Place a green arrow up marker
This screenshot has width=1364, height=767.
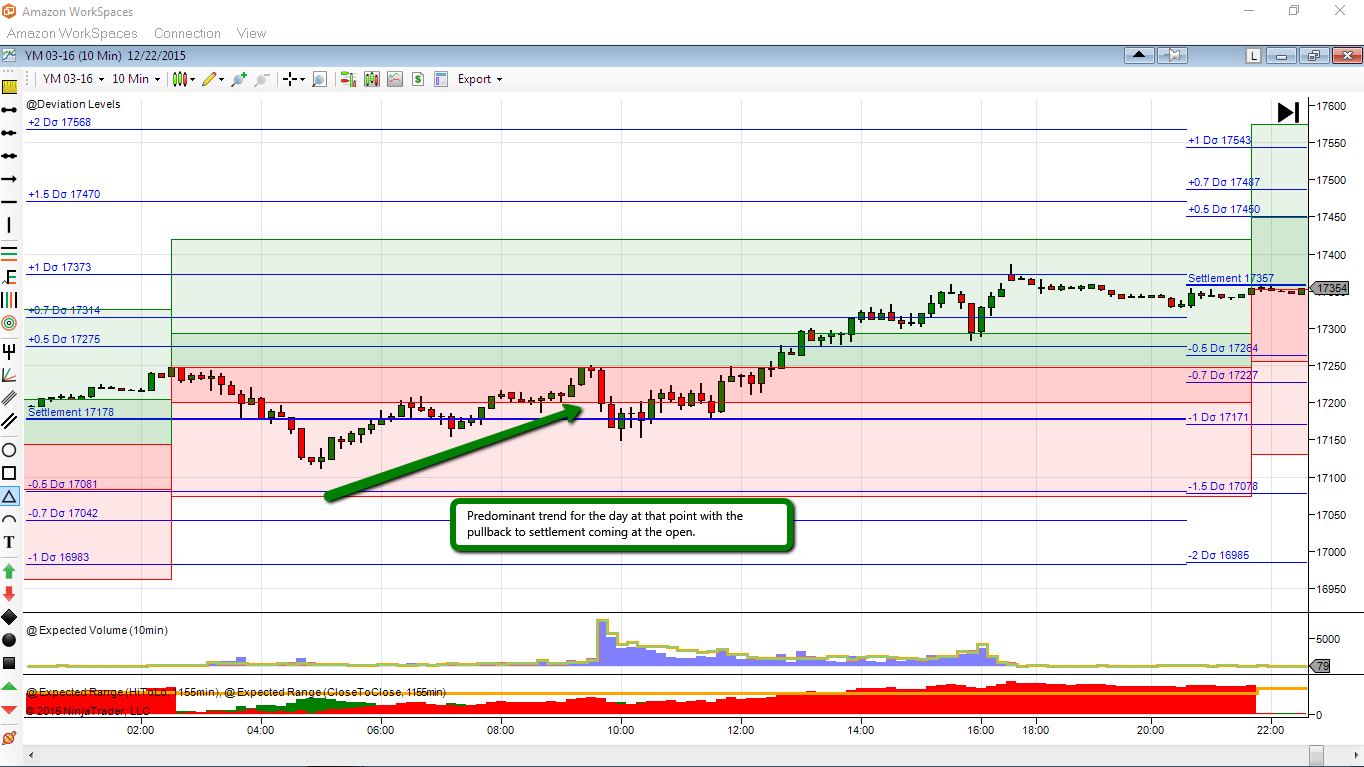(9, 571)
